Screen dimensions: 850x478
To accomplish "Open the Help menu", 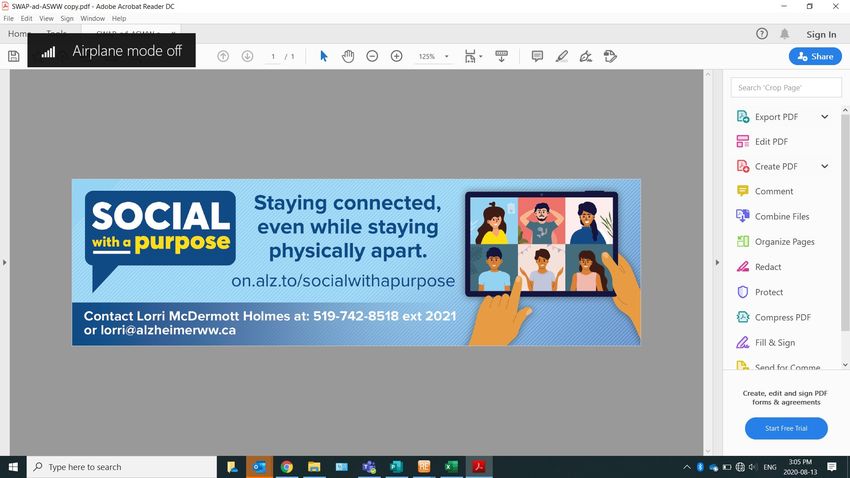I will point(119,18).
